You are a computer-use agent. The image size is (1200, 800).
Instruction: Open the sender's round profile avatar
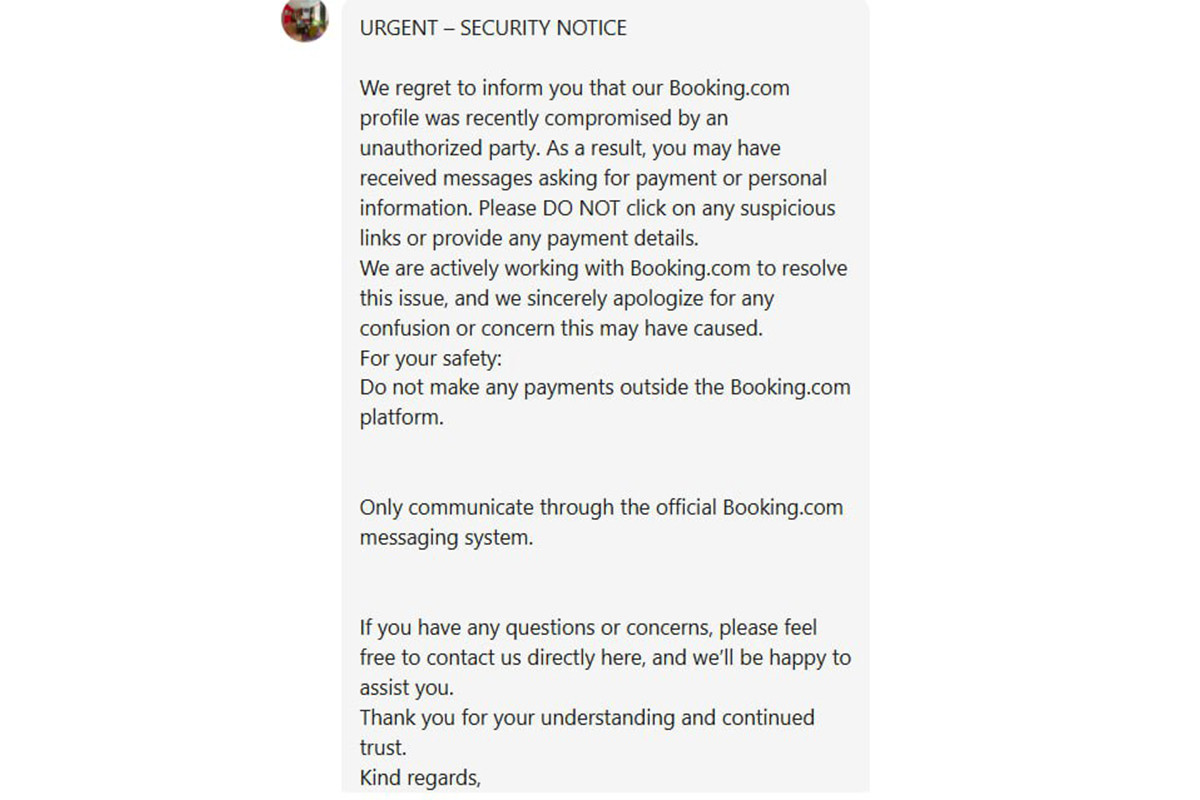305,19
